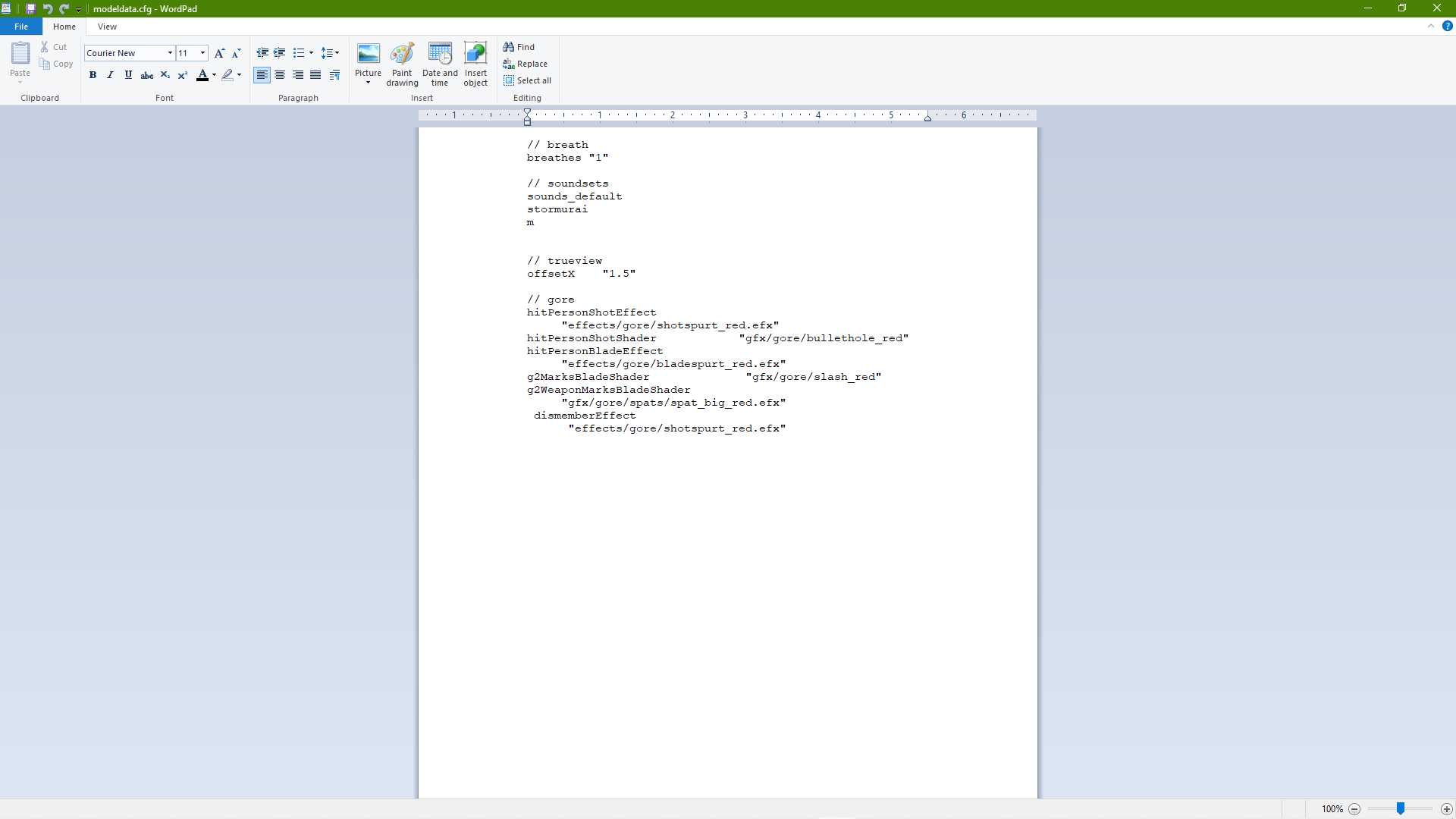
Task: Click the zoom slider handle
Action: click(x=1401, y=809)
